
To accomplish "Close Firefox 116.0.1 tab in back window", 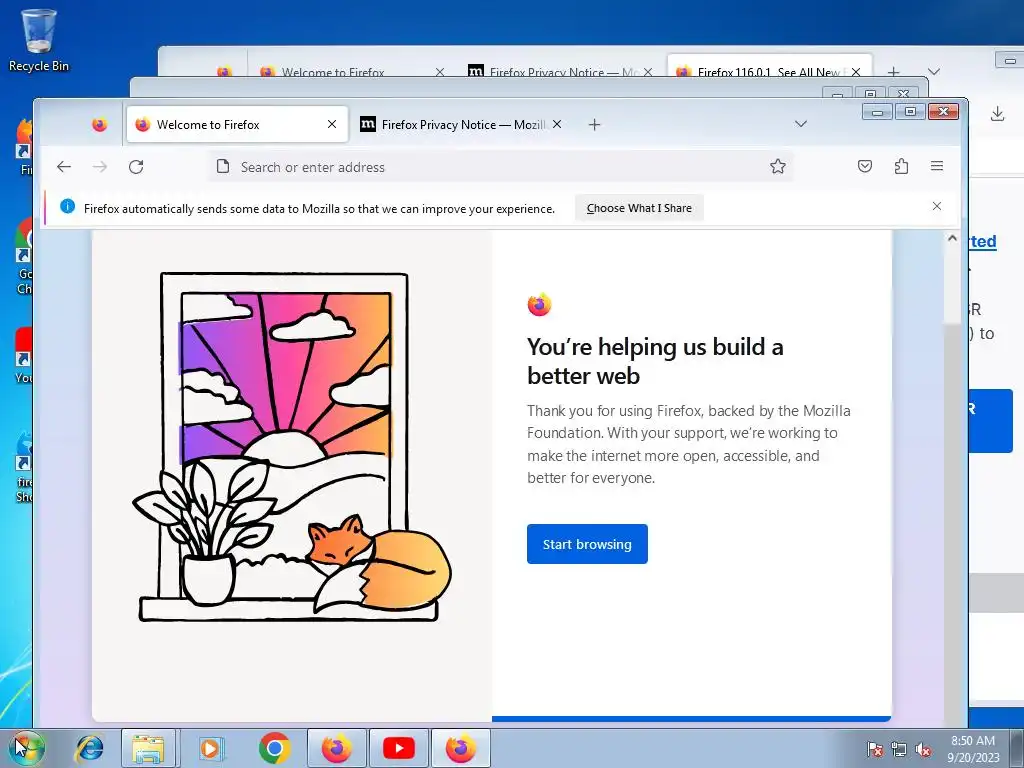I will [856, 71].
